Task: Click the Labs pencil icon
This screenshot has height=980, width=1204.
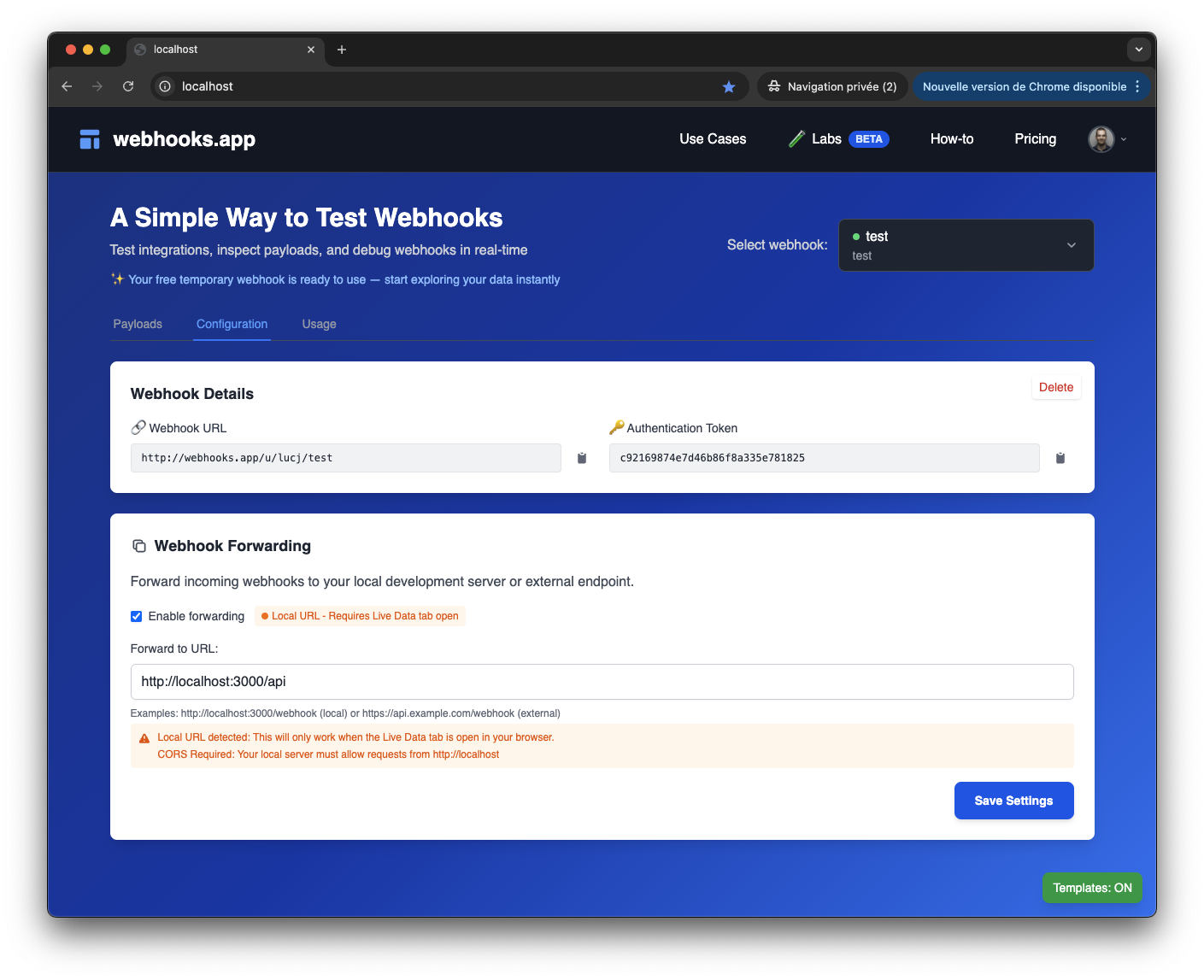Action: 796,139
